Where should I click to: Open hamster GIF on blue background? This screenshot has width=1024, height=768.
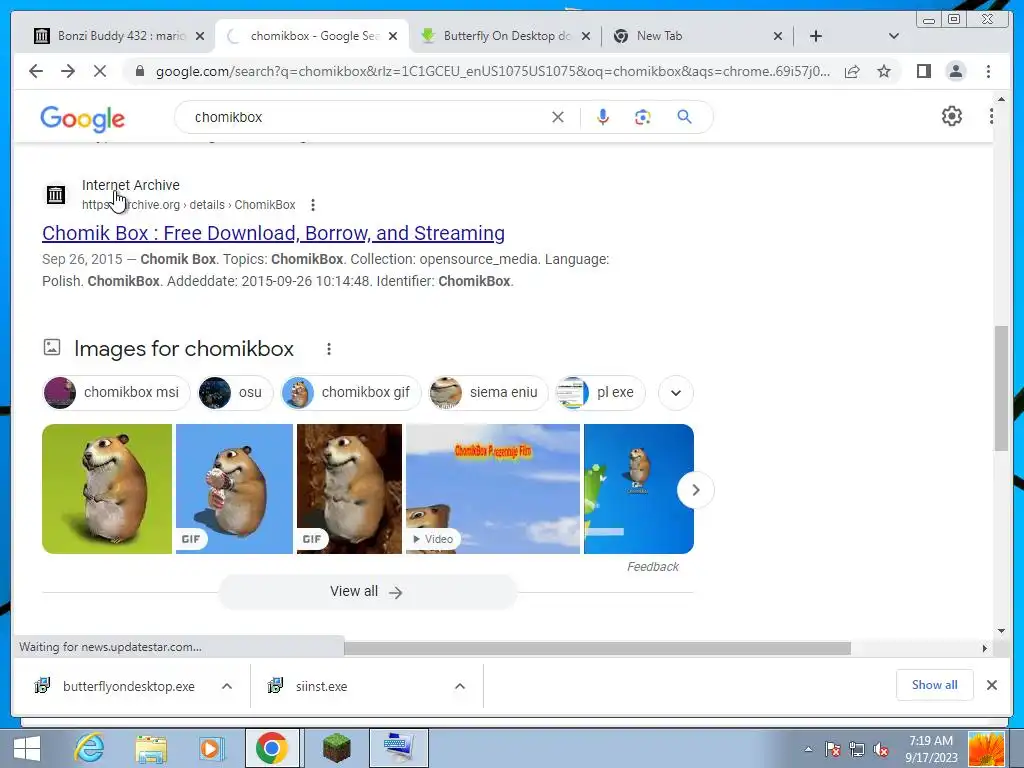pos(234,489)
